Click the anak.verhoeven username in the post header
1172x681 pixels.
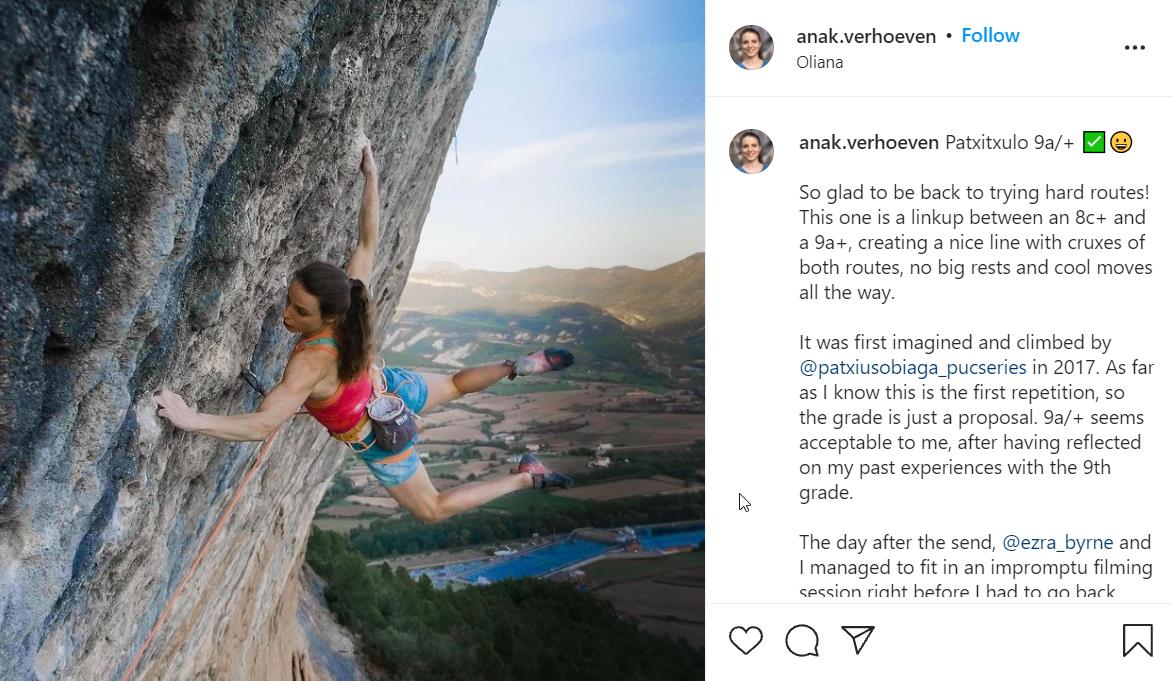pos(866,35)
